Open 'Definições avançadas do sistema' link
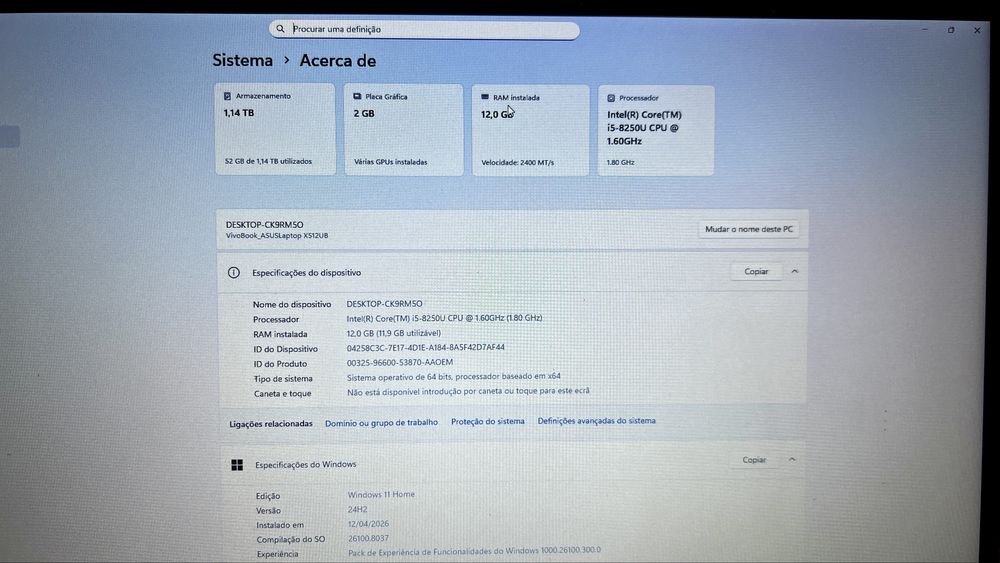This screenshot has width=1000, height=563. (x=596, y=421)
